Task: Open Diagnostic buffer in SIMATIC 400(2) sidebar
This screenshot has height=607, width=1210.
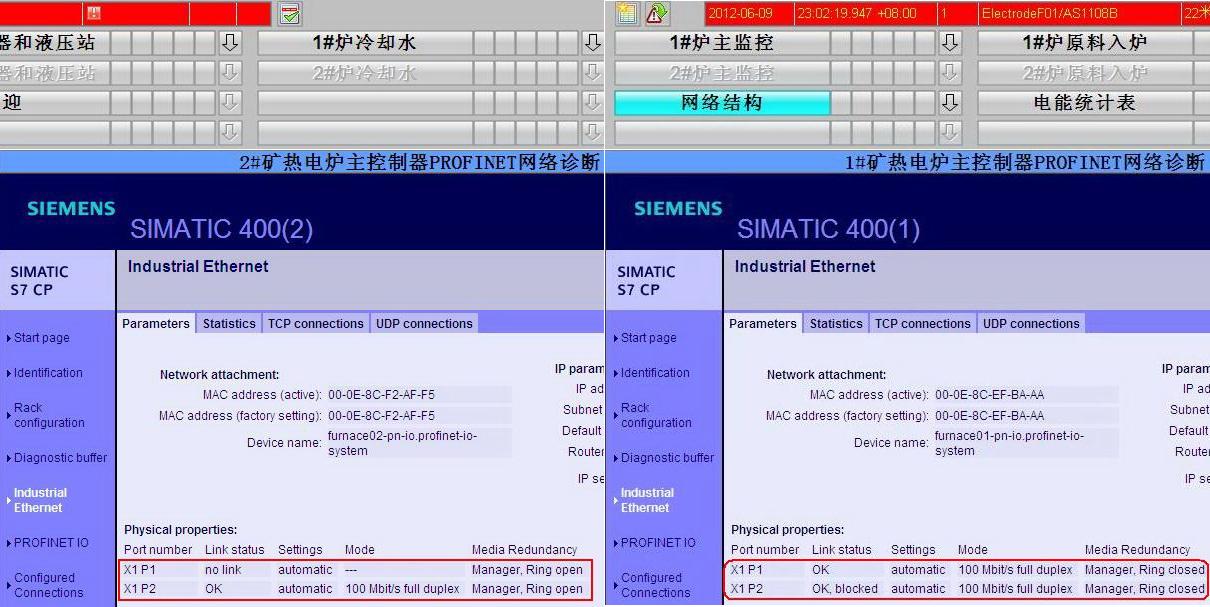Action: 60,458
